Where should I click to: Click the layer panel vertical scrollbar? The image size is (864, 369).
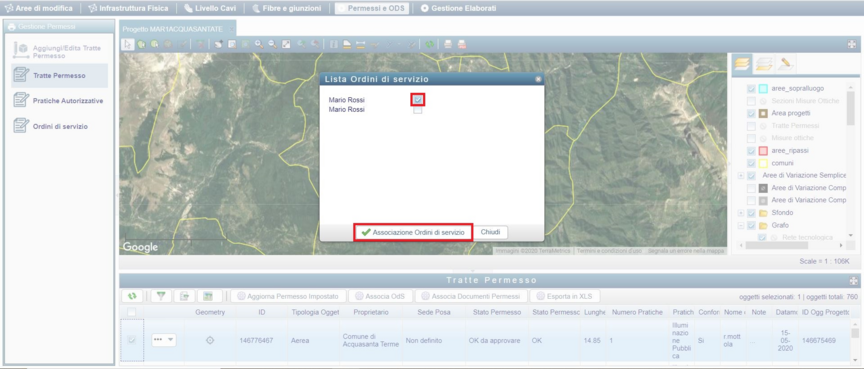pyautogui.click(x=850, y=160)
